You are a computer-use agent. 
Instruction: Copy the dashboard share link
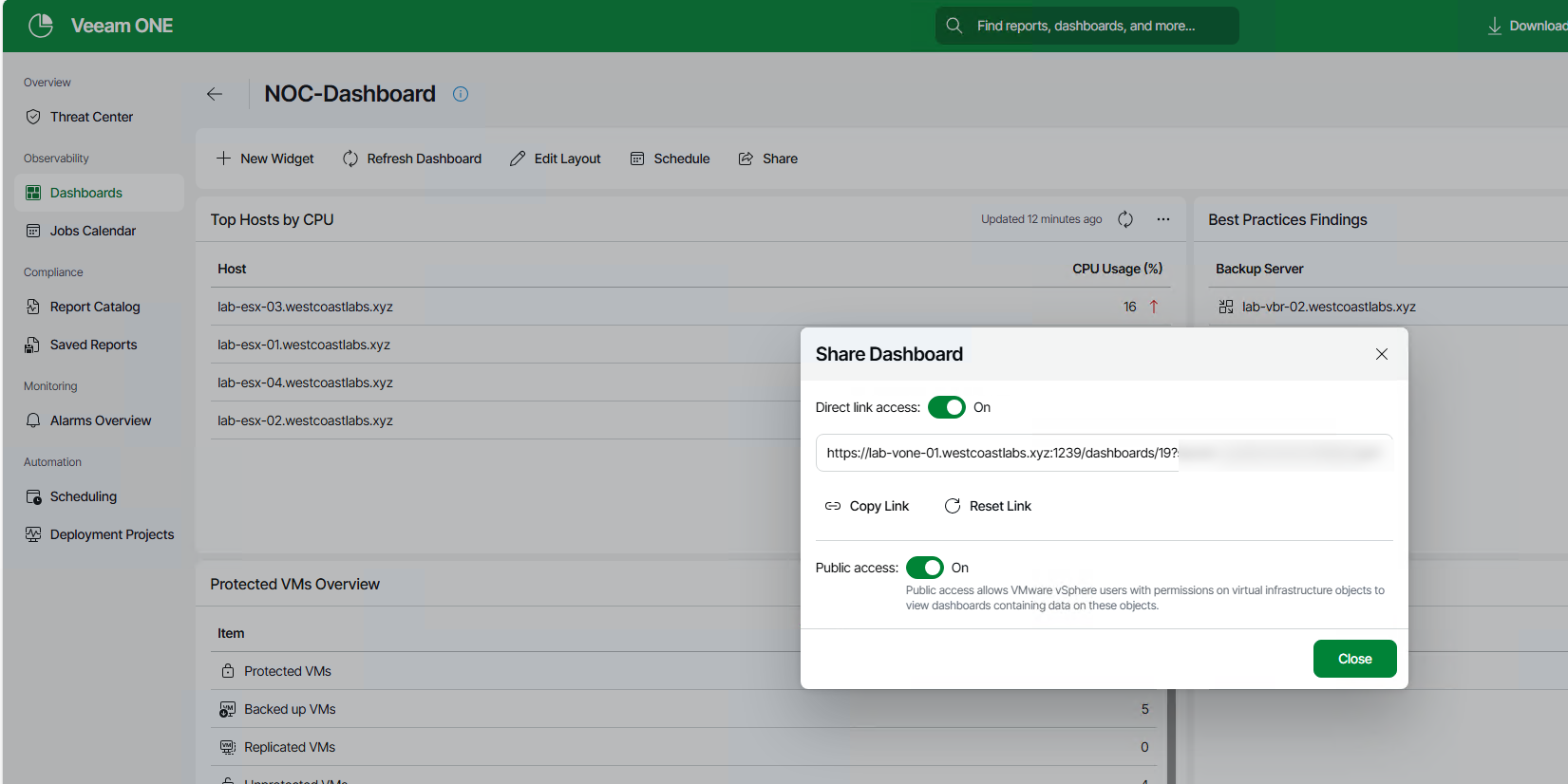pos(867,506)
